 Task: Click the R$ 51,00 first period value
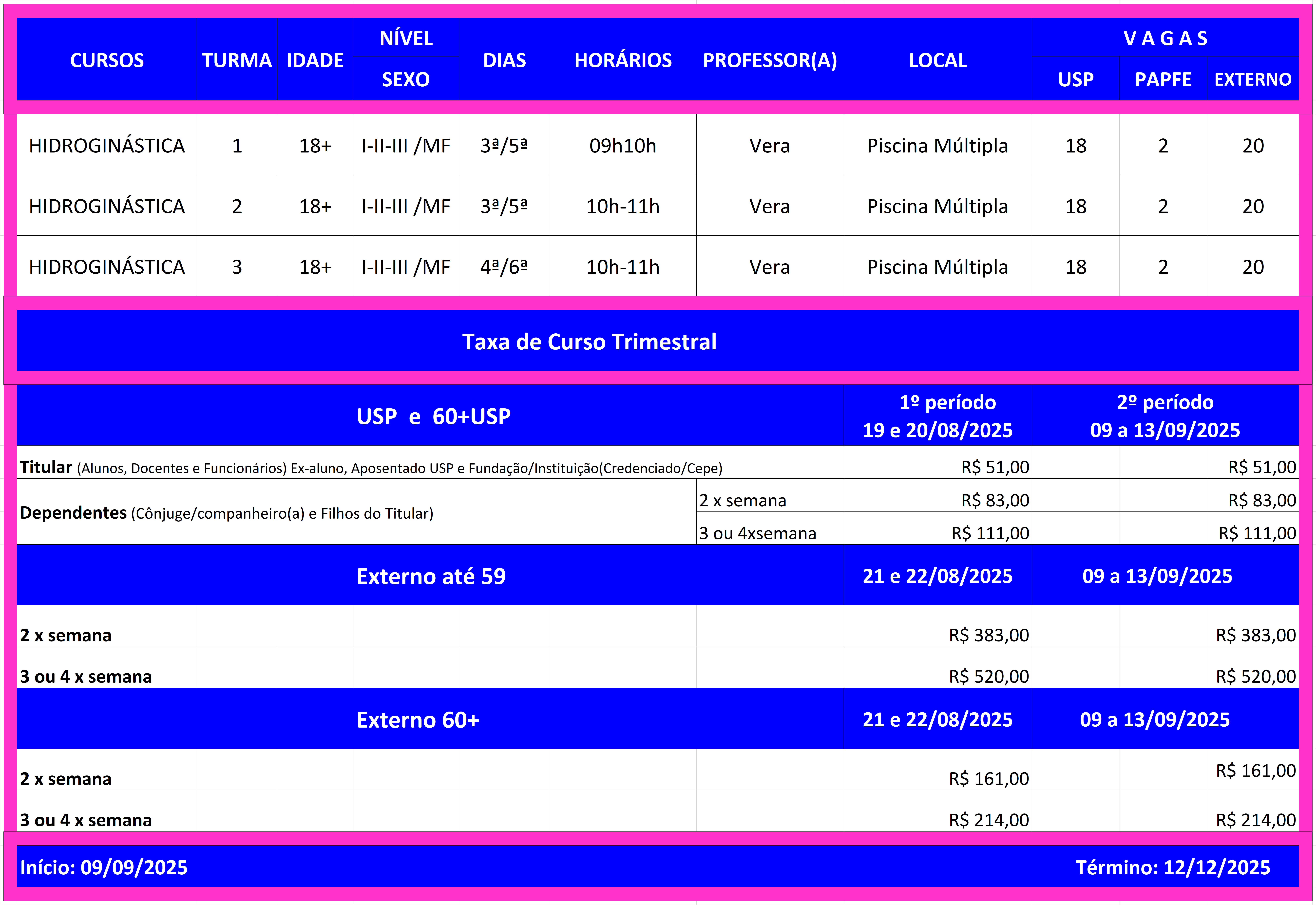click(995, 467)
